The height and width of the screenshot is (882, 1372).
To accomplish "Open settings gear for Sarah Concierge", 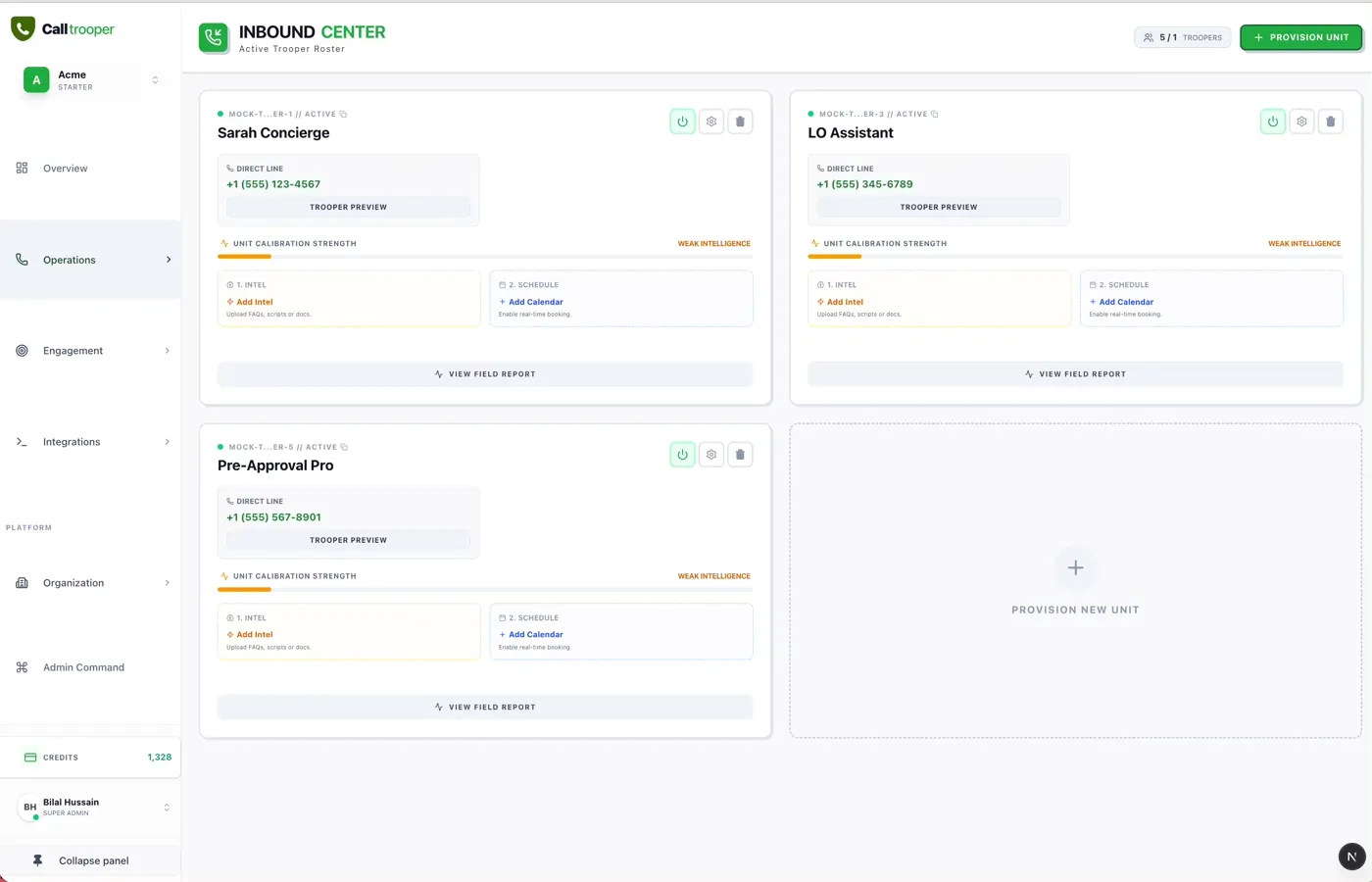I will coord(711,122).
